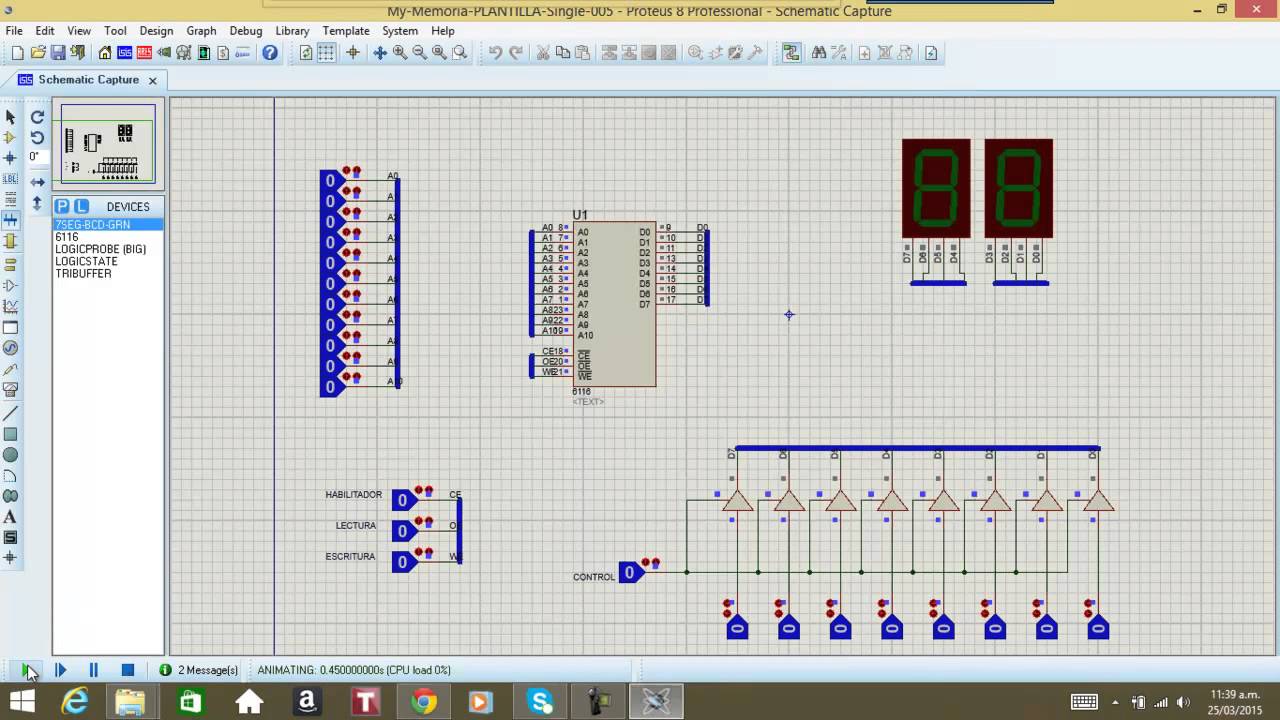The height and width of the screenshot is (720, 1280).
Task: Click the L library manager button
Action: coord(81,206)
